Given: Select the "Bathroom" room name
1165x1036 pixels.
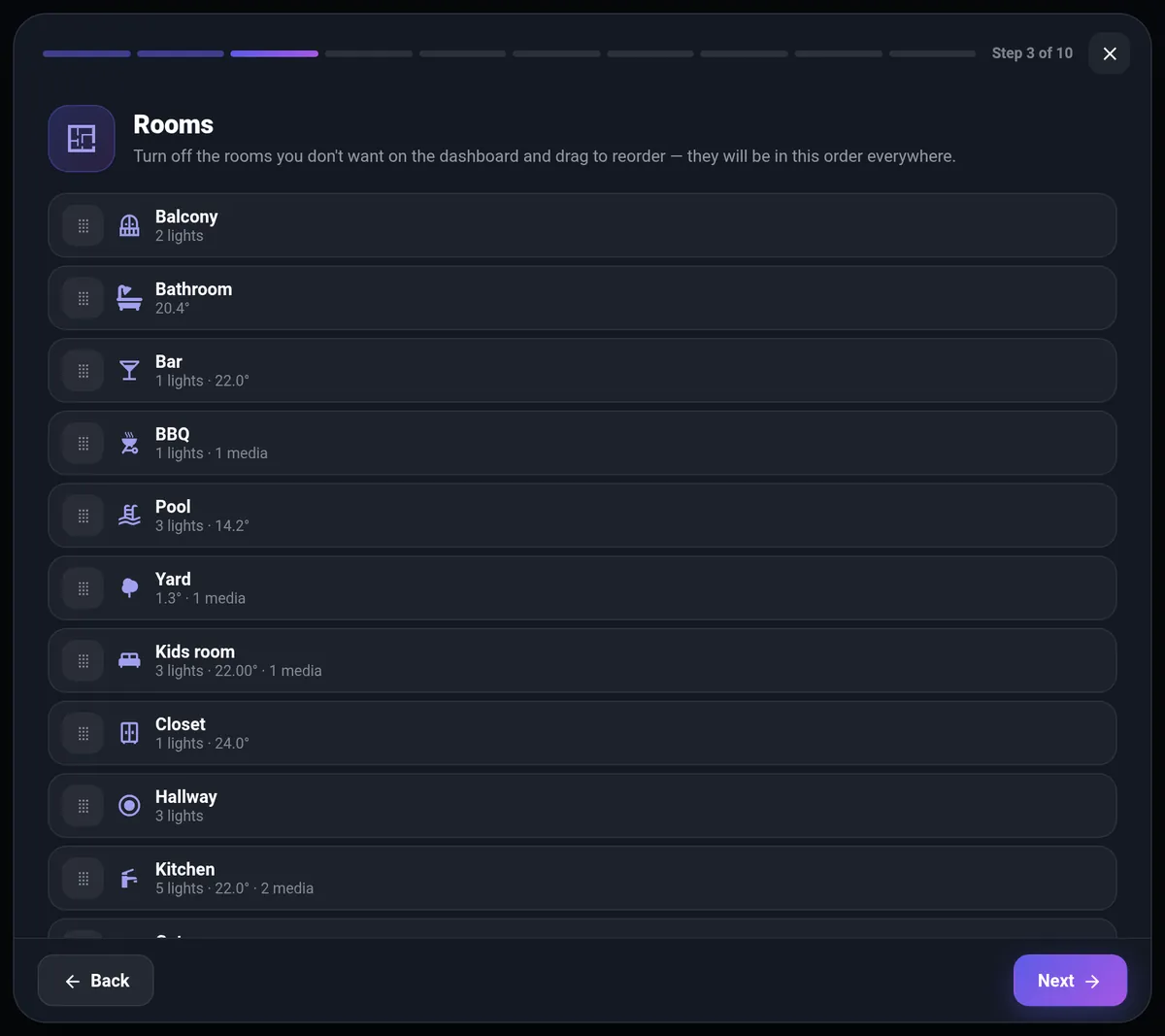Looking at the screenshot, I should click(193, 289).
